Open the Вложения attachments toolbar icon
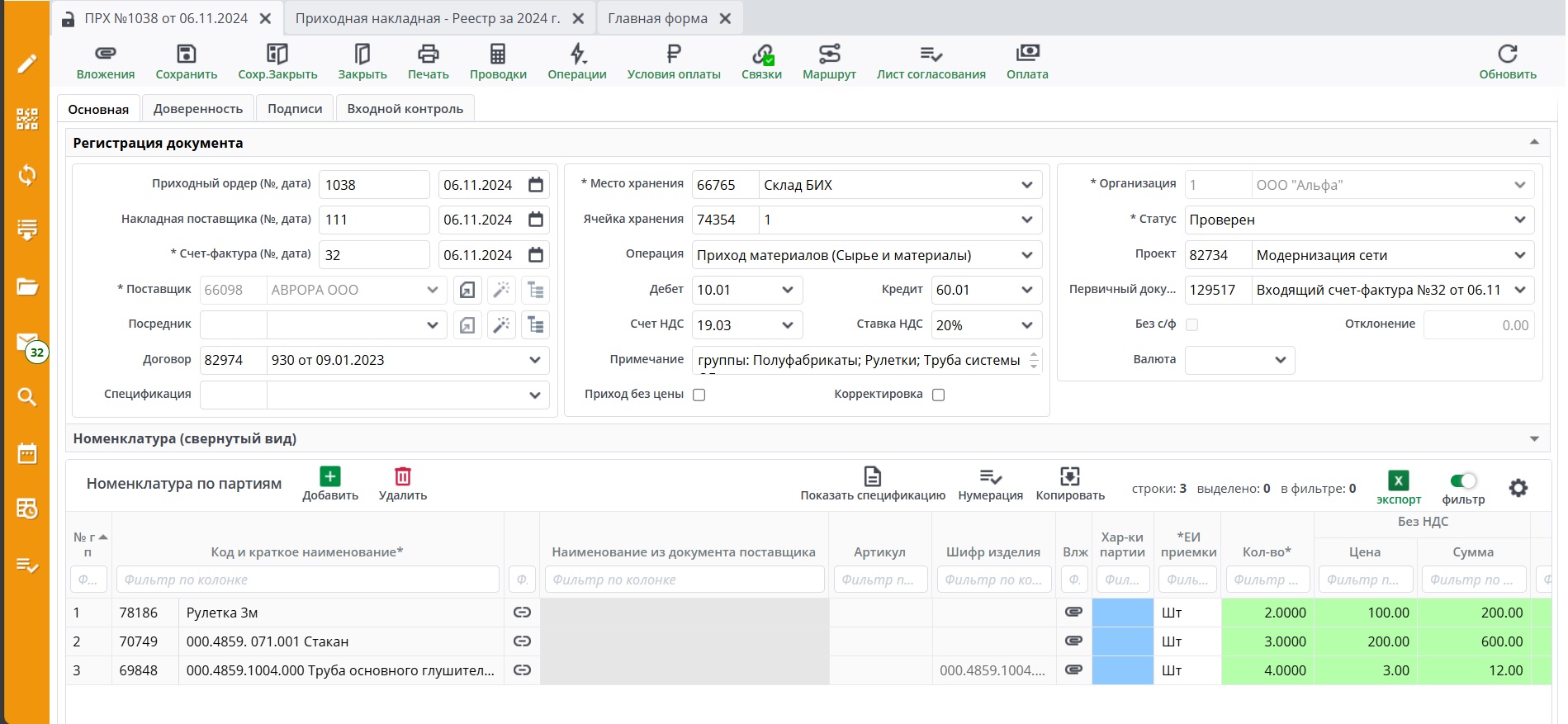 tap(105, 54)
